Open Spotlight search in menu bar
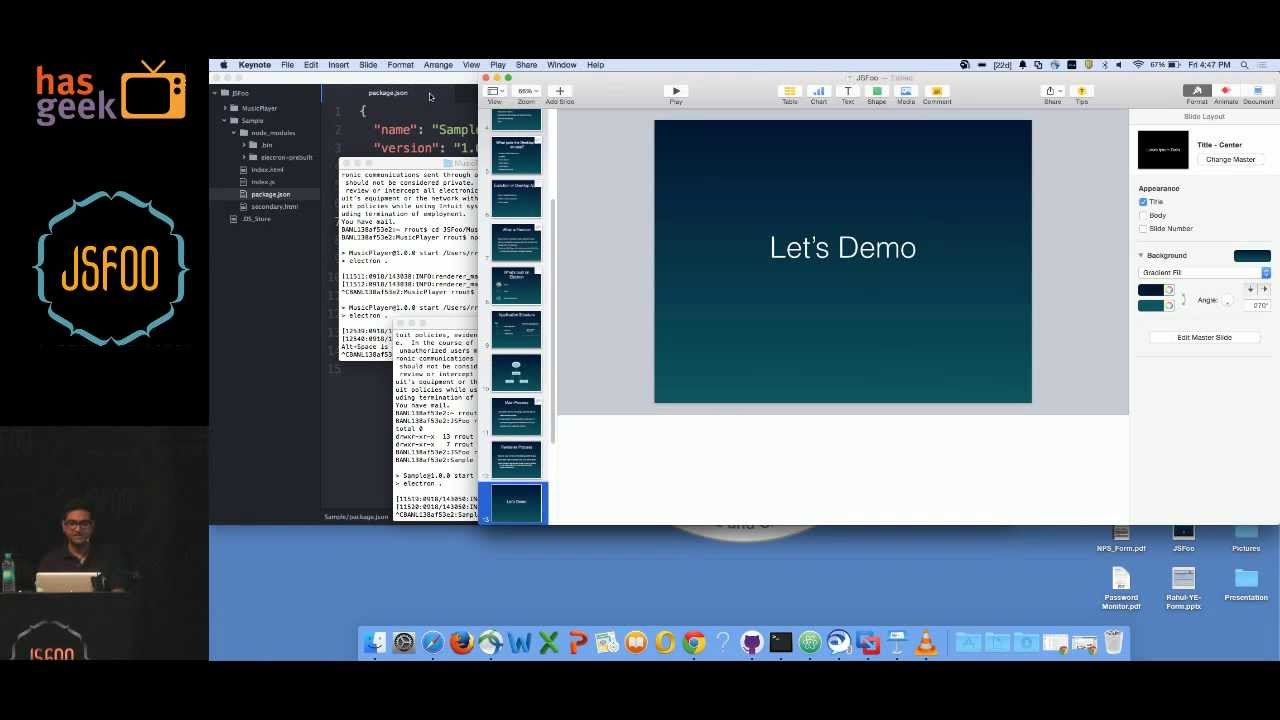Image resolution: width=1280 pixels, height=720 pixels. (1244, 65)
